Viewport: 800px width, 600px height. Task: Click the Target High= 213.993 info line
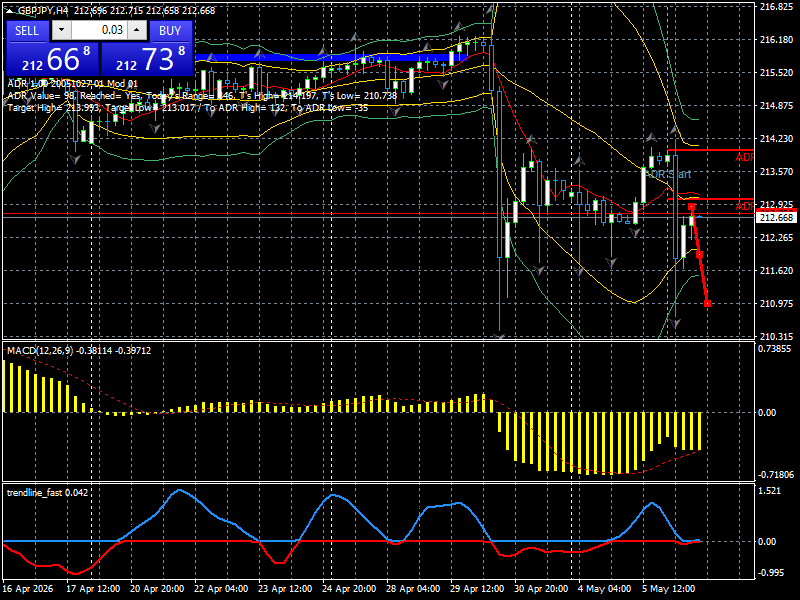(188, 108)
